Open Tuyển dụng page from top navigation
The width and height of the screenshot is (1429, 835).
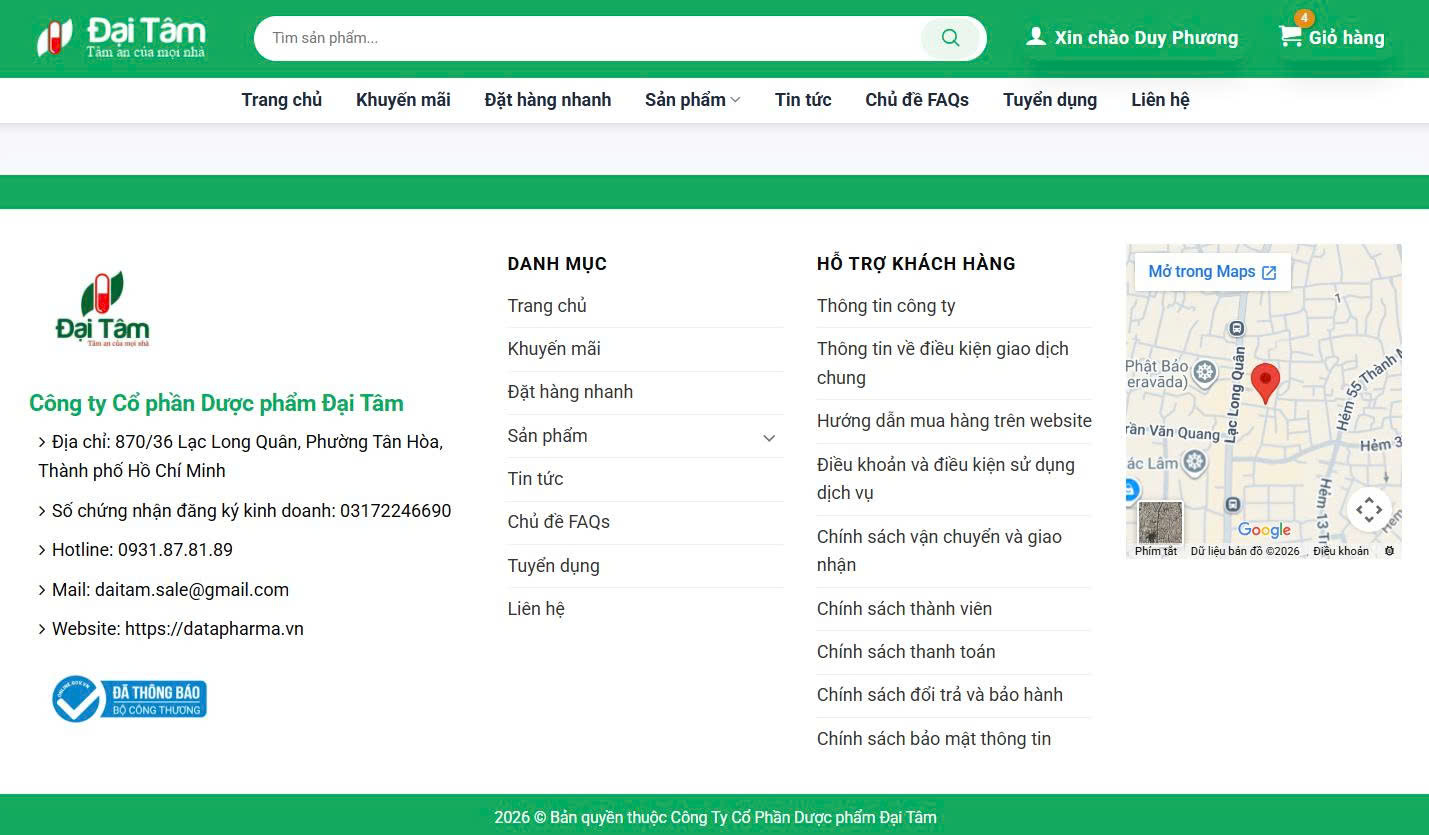(x=1049, y=100)
